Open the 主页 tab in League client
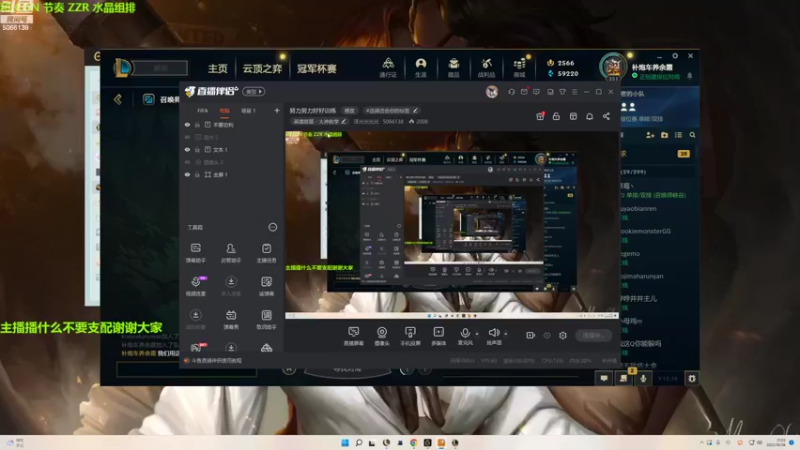The width and height of the screenshot is (800, 450). (x=218, y=68)
